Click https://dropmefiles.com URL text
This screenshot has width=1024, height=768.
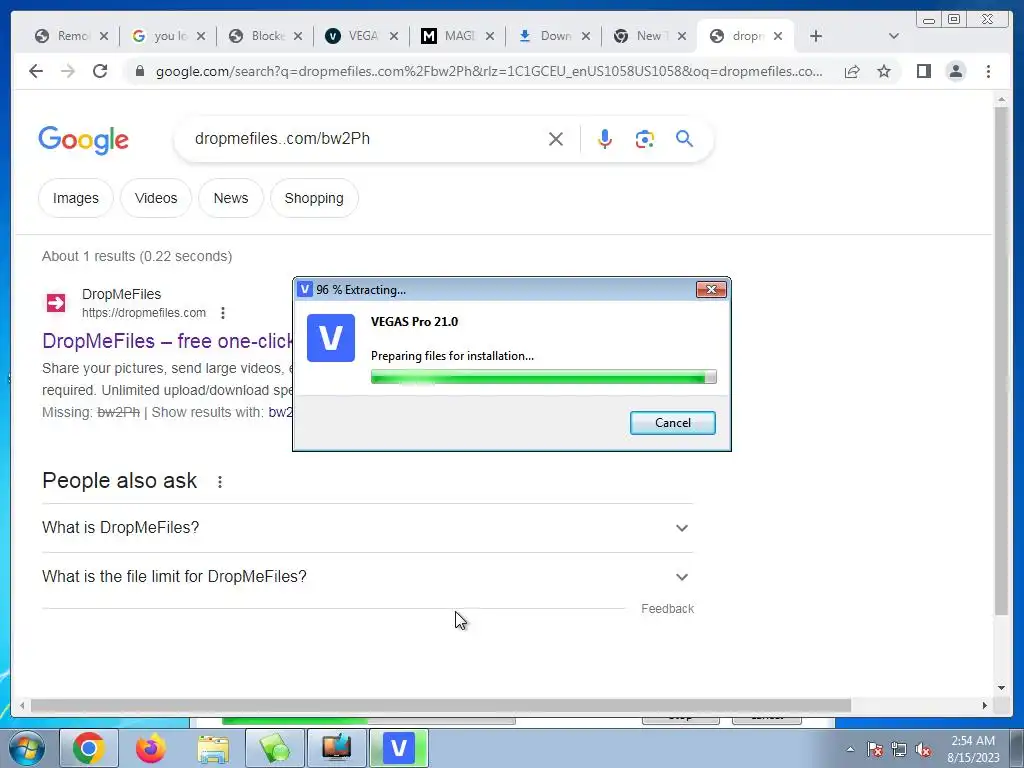click(144, 313)
